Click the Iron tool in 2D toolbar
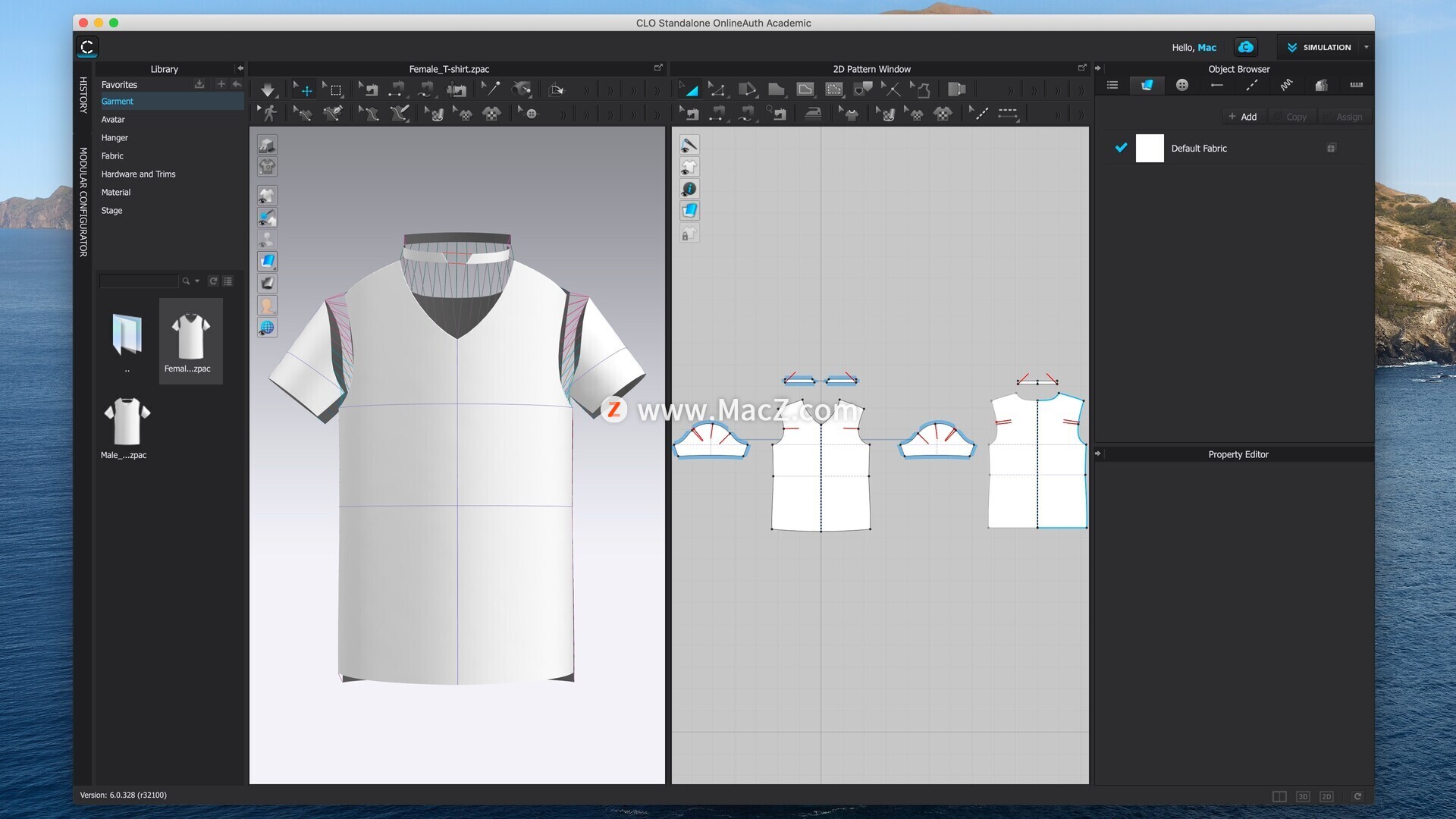 click(x=812, y=114)
